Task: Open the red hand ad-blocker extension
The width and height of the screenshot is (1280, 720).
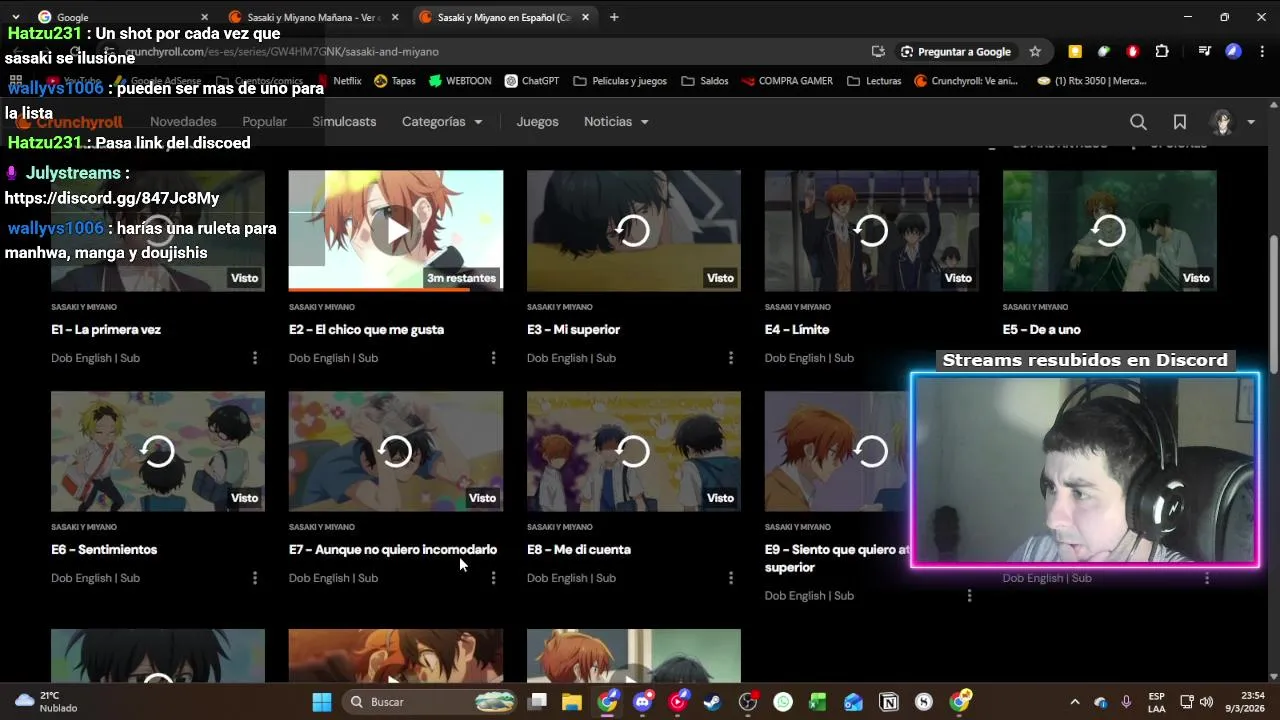Action: coord(1133,51)
